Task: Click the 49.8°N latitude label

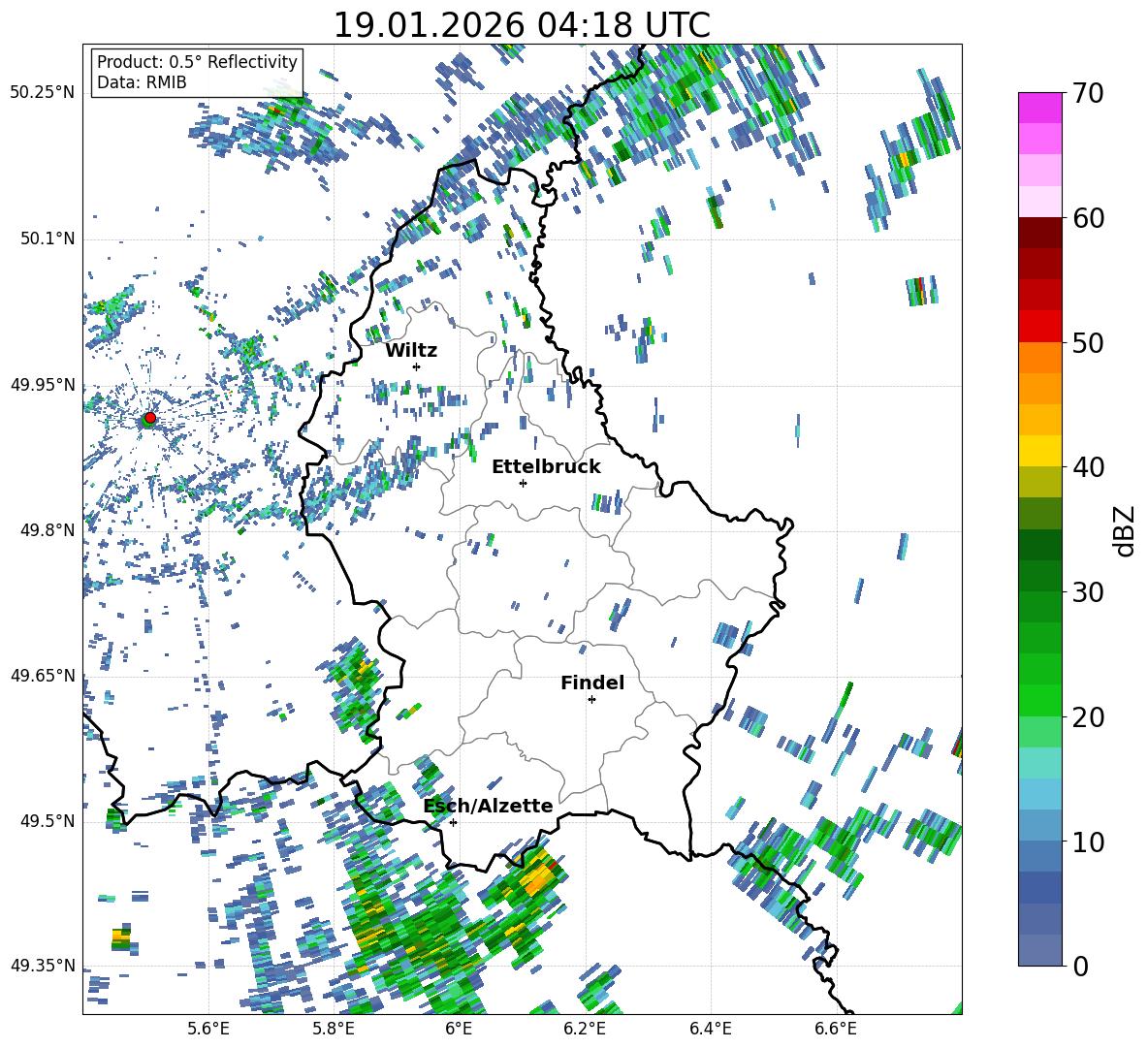Action: [47, 530]
